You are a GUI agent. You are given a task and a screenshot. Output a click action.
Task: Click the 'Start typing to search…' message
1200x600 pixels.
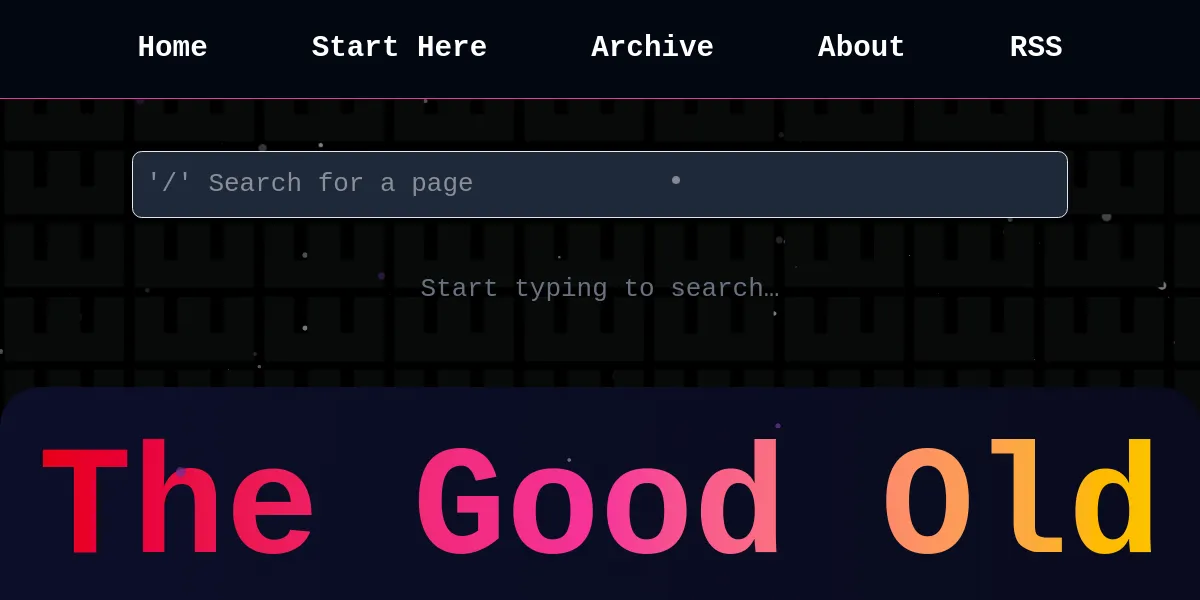point(599,288)
